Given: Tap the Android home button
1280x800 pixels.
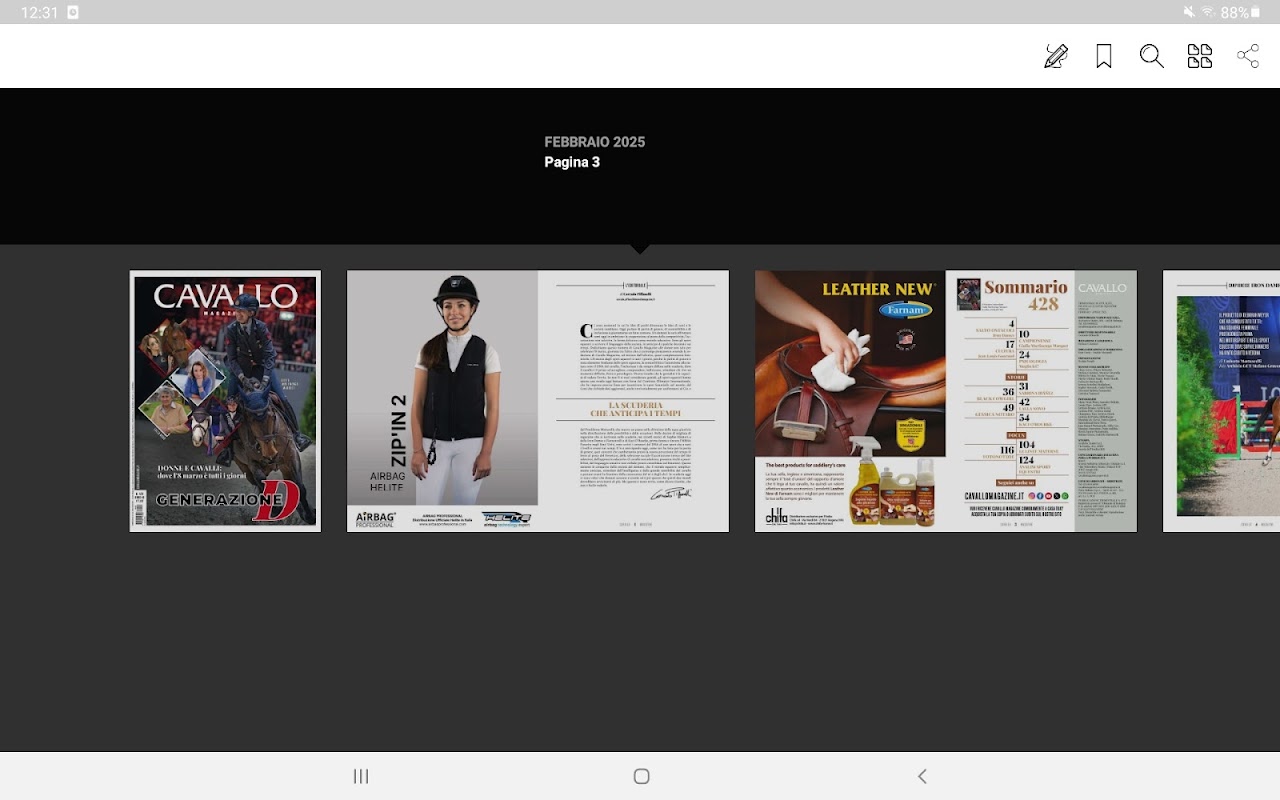Looking at the screenshot, I should [642, 776].
